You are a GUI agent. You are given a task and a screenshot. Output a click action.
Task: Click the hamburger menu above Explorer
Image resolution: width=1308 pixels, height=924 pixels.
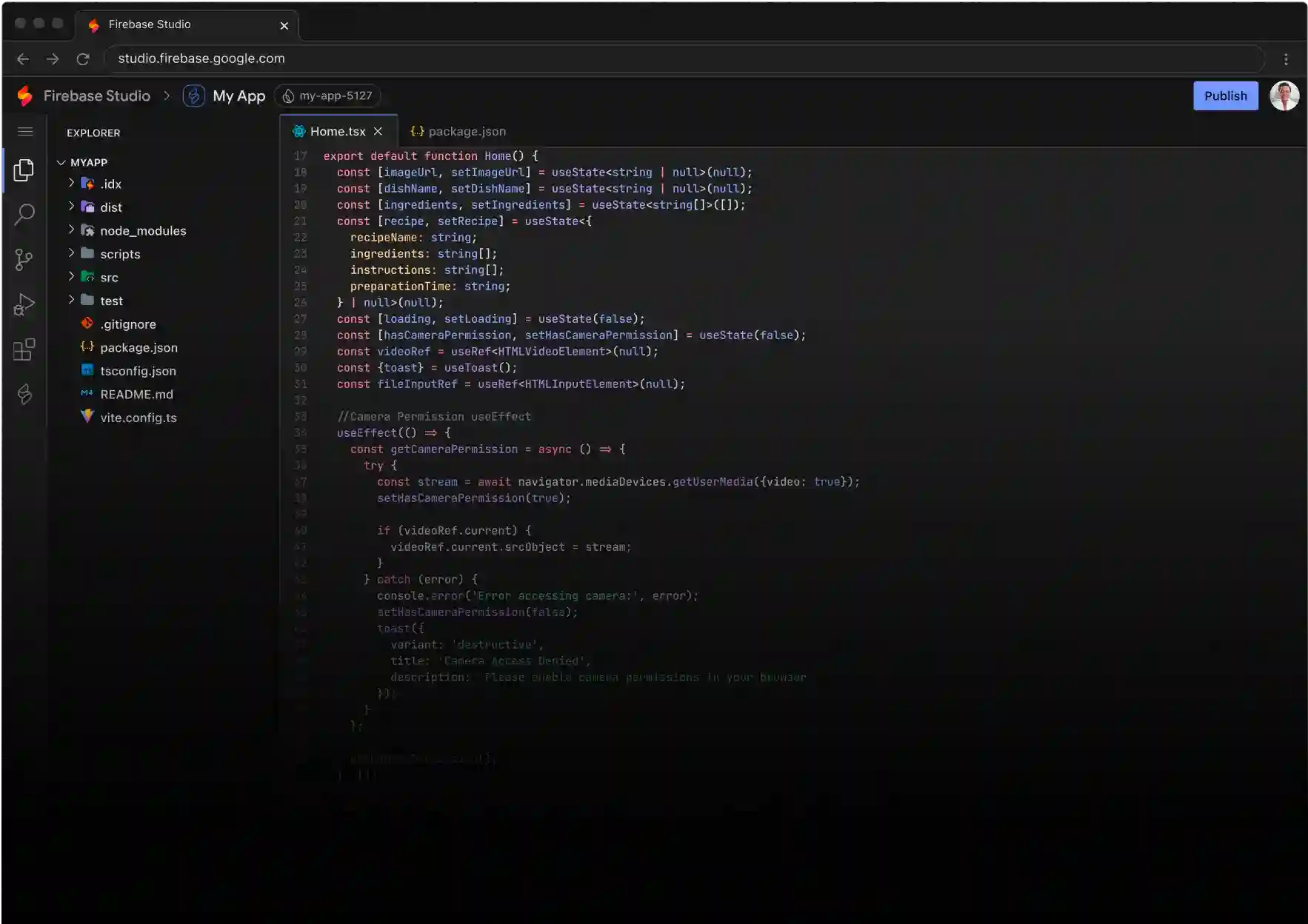tap(25, 132)
